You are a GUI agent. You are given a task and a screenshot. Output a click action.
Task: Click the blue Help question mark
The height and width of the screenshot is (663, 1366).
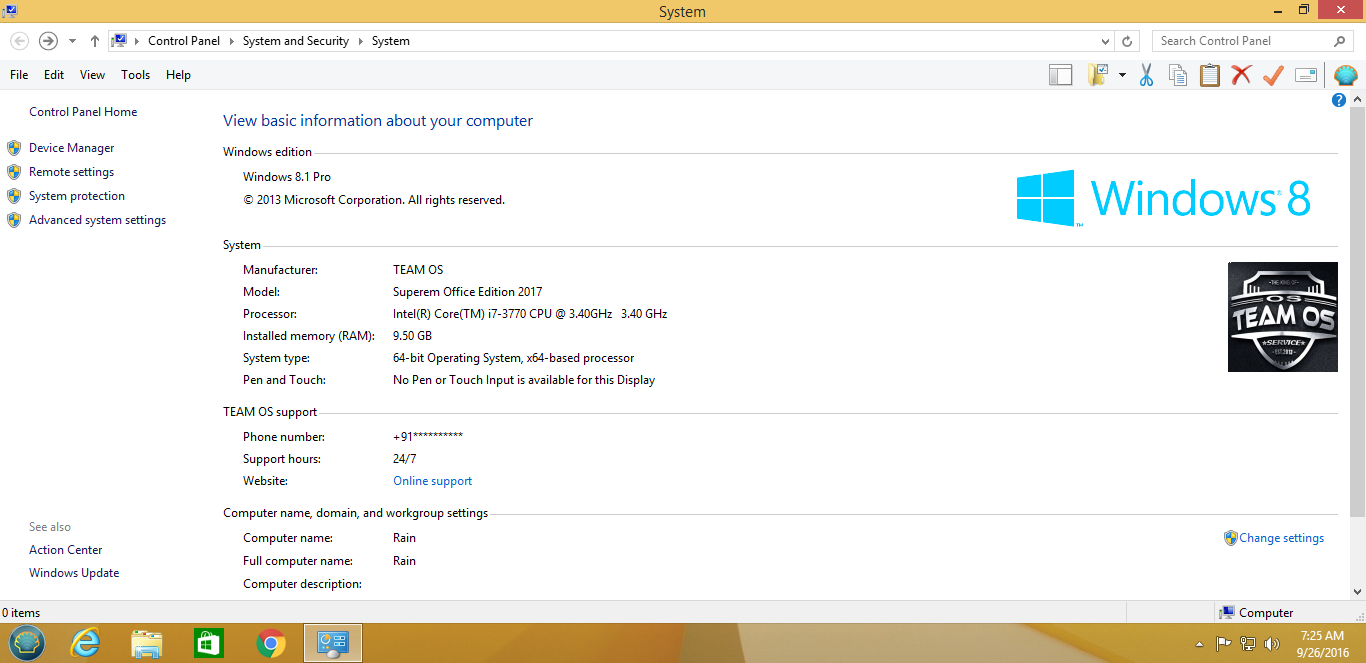click(1339, 100)
